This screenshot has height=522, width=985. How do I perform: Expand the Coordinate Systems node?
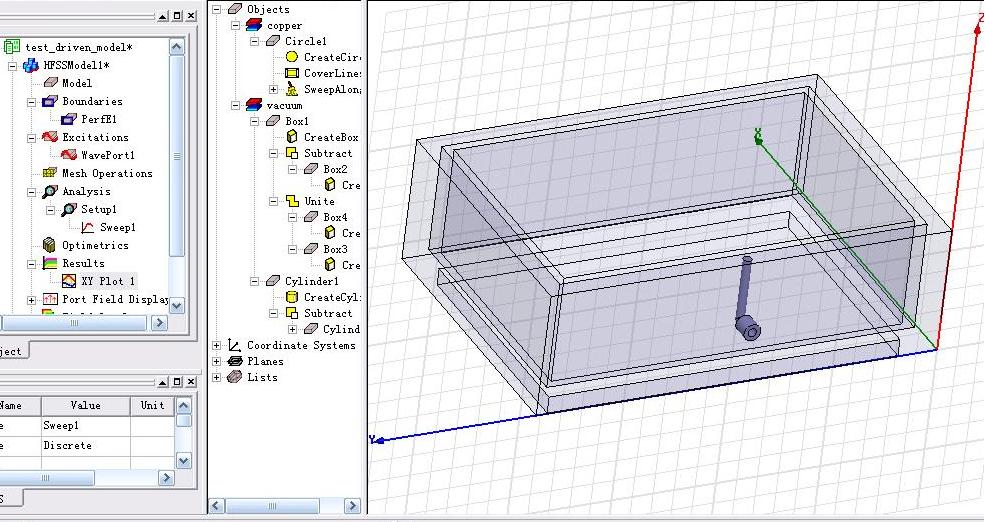pos(217,345)
